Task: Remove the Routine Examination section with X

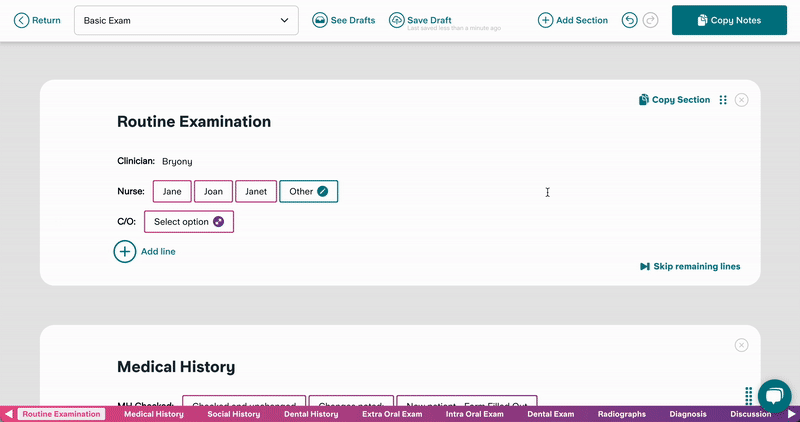Action: (741, 100)
